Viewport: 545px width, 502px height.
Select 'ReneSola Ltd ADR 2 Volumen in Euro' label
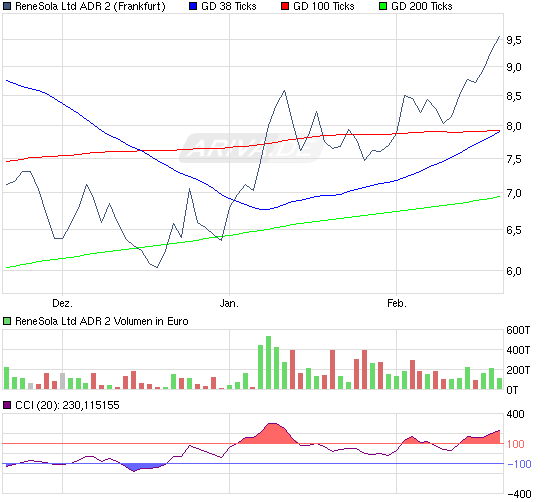[102, 321]
